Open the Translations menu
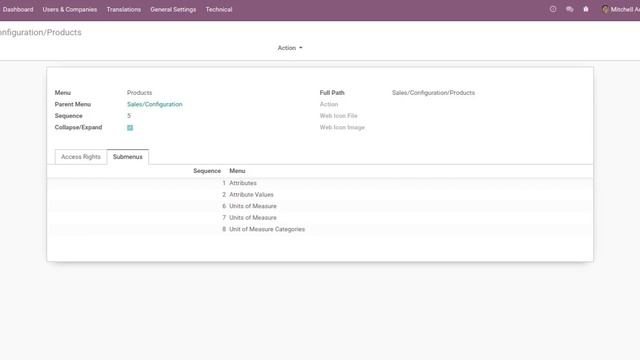The image size is (640, 360). click(x=124, y=9)
